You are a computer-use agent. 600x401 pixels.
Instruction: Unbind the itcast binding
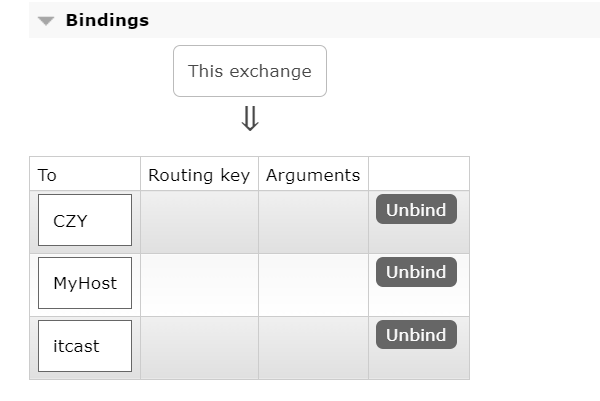[416, 335]
